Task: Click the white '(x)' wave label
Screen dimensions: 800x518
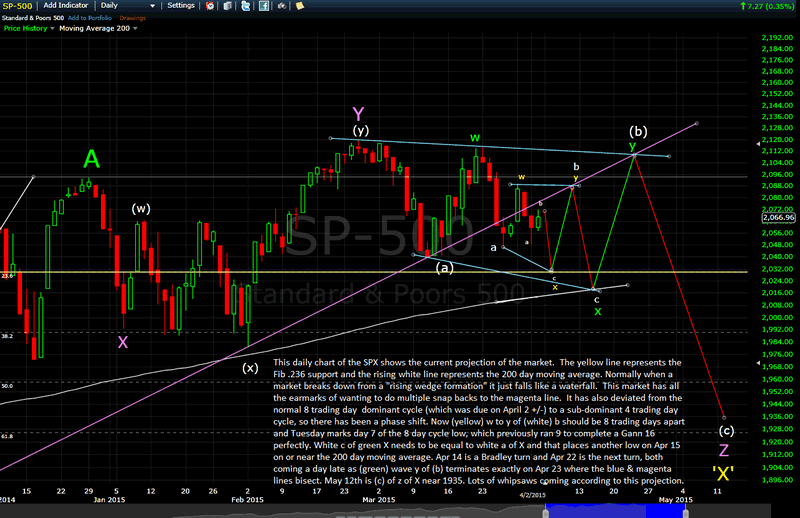Action: coord(250,368)
